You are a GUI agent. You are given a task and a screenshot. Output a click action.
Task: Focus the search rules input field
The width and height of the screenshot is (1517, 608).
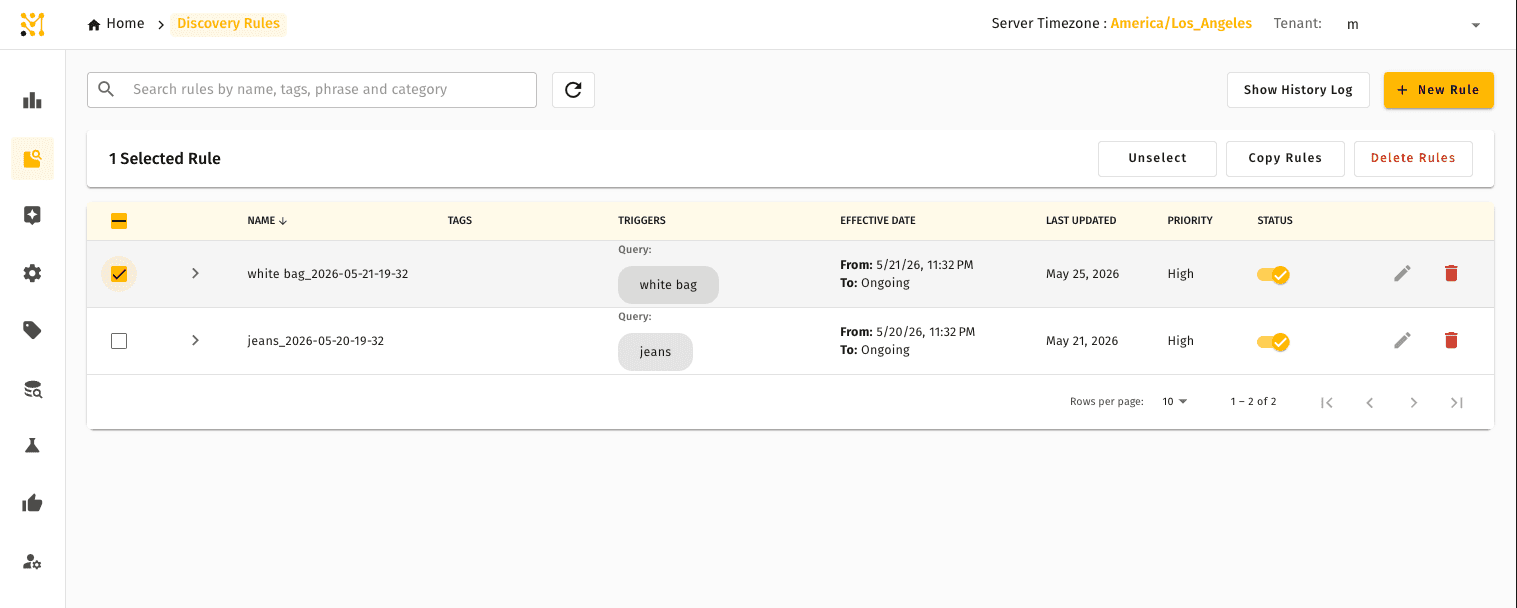coord(312,90)
